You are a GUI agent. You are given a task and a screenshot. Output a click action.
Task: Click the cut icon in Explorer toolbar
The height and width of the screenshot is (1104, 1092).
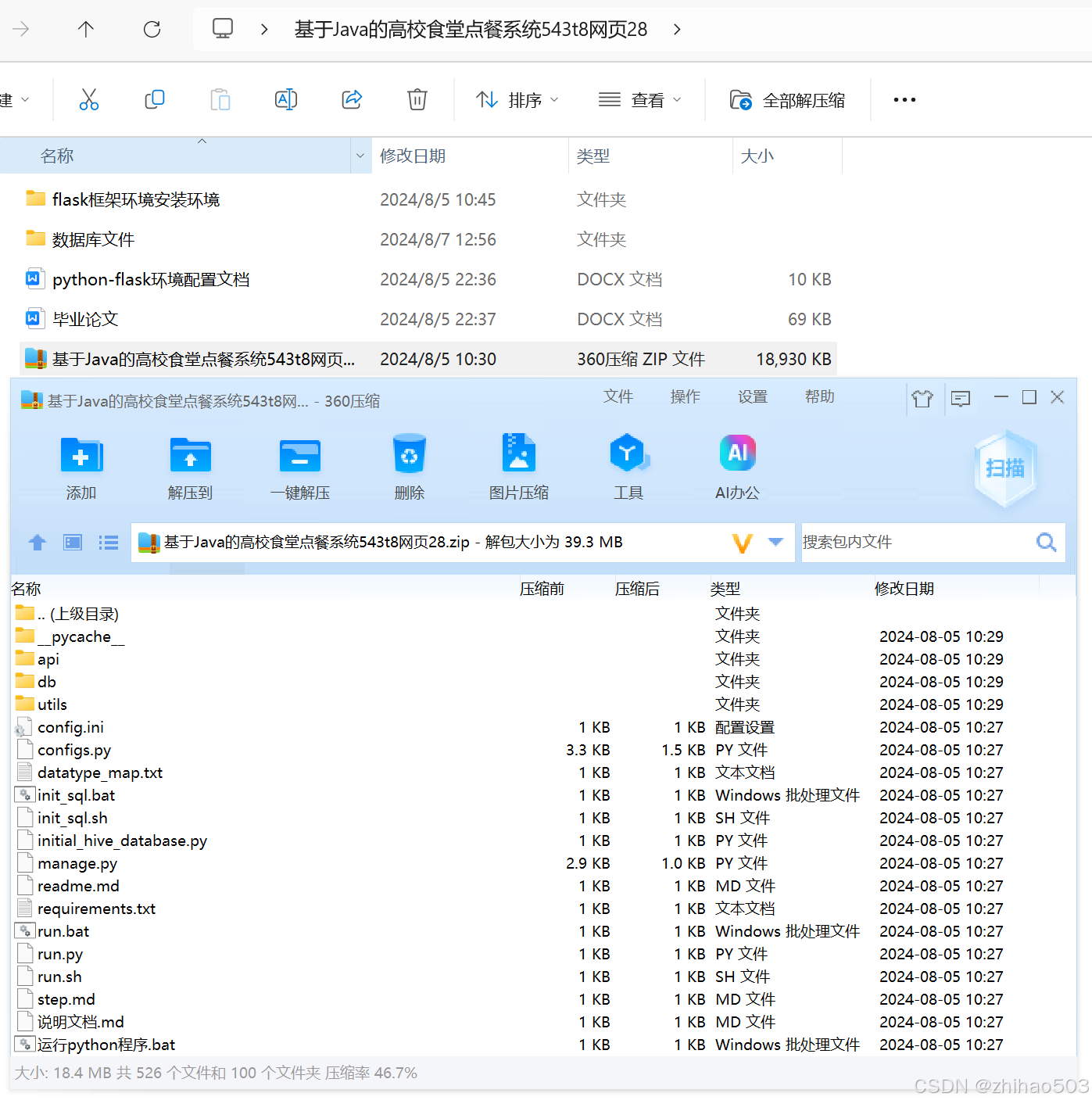pos(88,99)
